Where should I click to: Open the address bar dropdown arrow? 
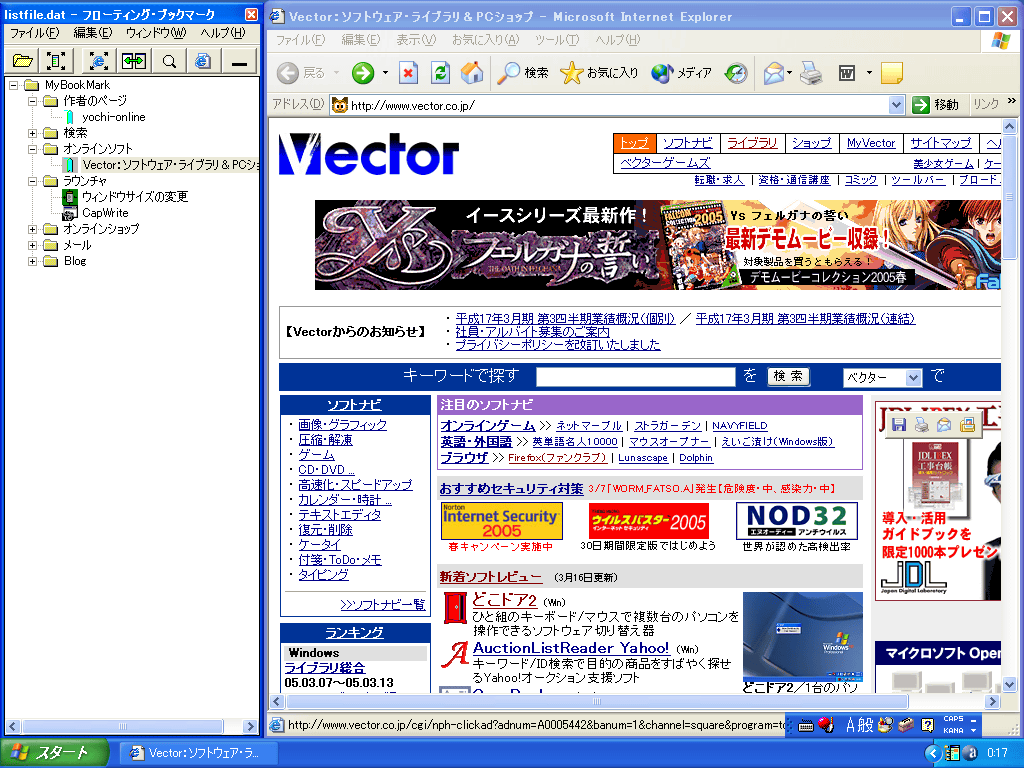896,104
